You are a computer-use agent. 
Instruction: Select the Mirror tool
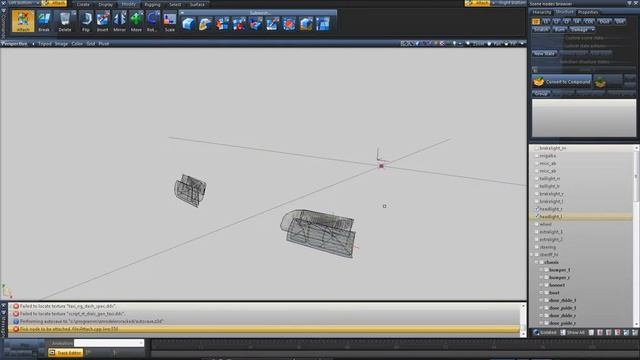[x=120, y=21]
